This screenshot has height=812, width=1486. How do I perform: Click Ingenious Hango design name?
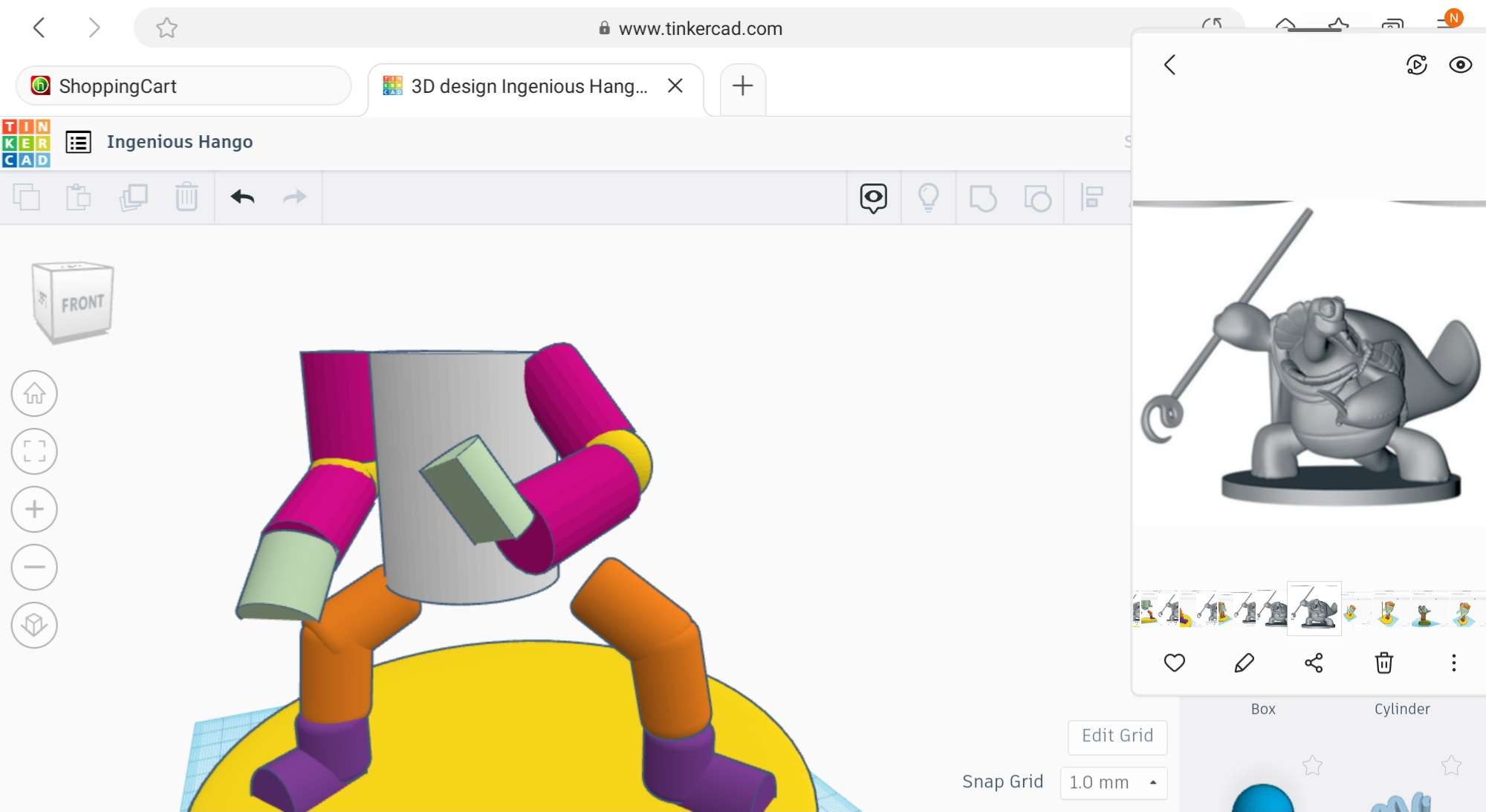pyautogui.click(x=179, y=141)
